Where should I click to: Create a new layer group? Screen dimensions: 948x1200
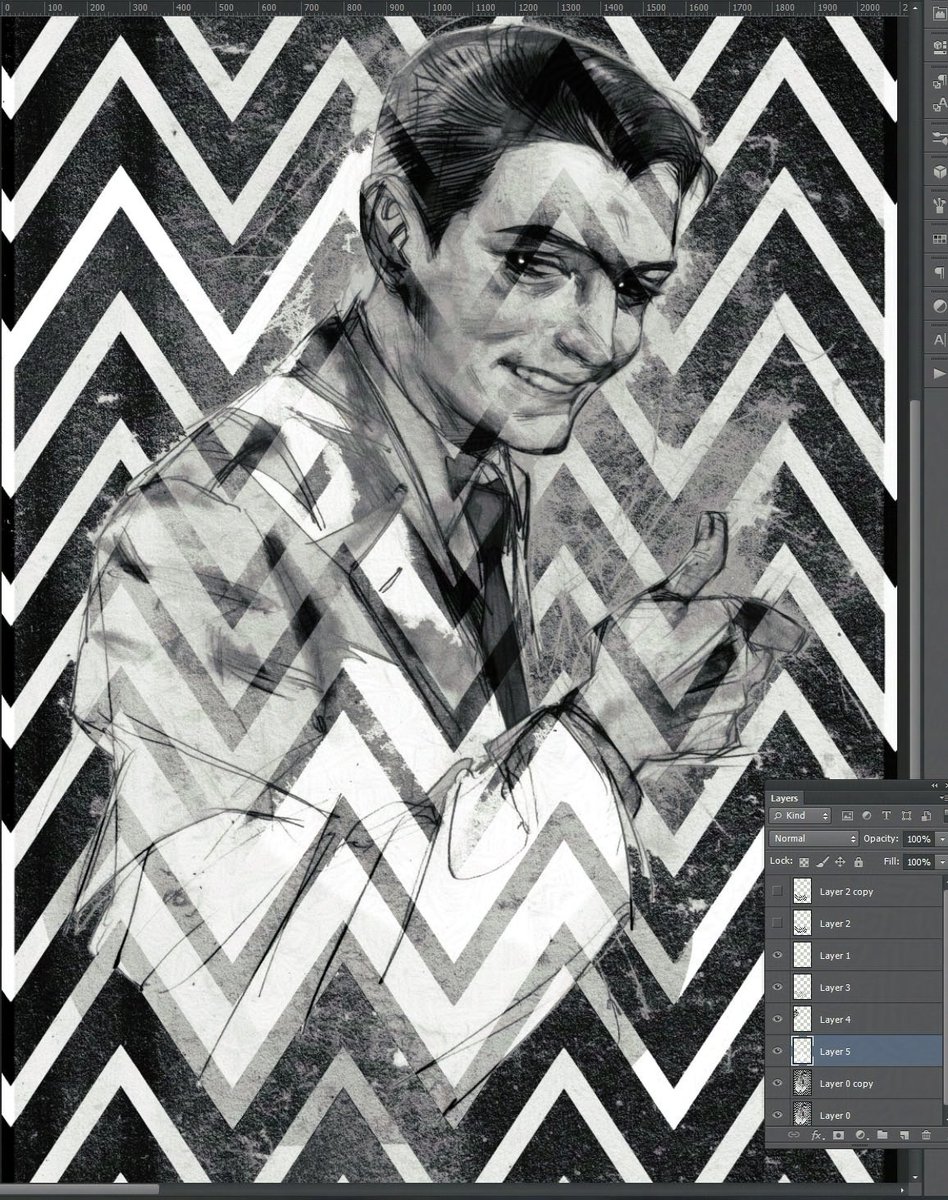click(x=882, y=1135)
